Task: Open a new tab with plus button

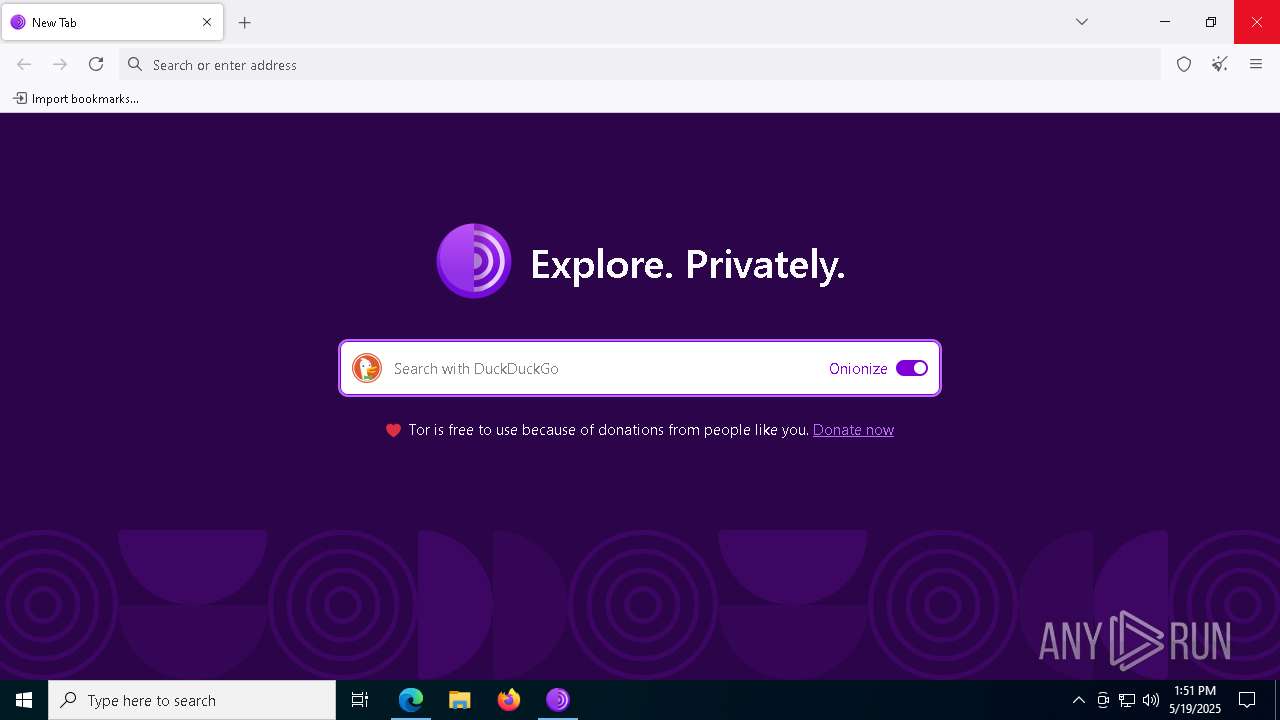Action: coord(245,22)
